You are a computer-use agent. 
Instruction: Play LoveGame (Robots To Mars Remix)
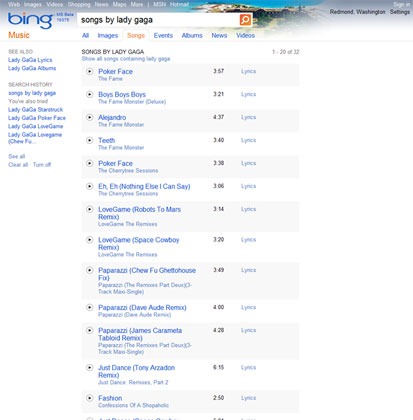(90, 209)
